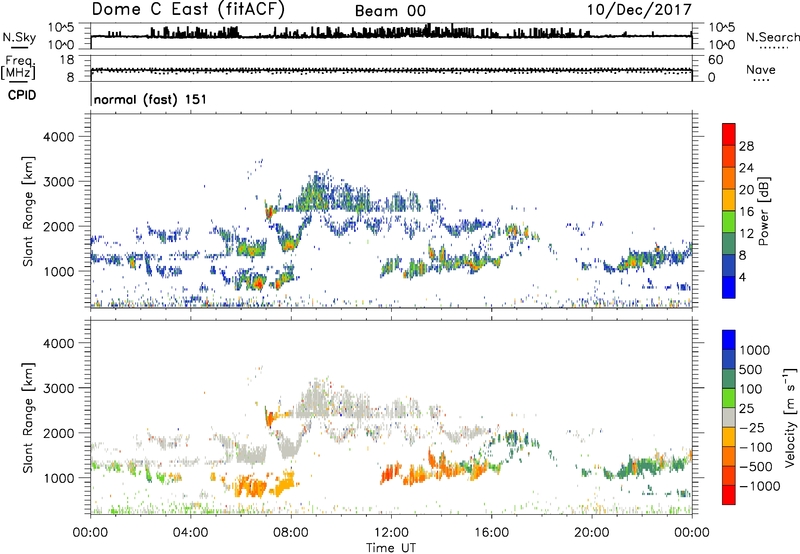Click the 'N.Search' legend label

[x=772, y=37]
